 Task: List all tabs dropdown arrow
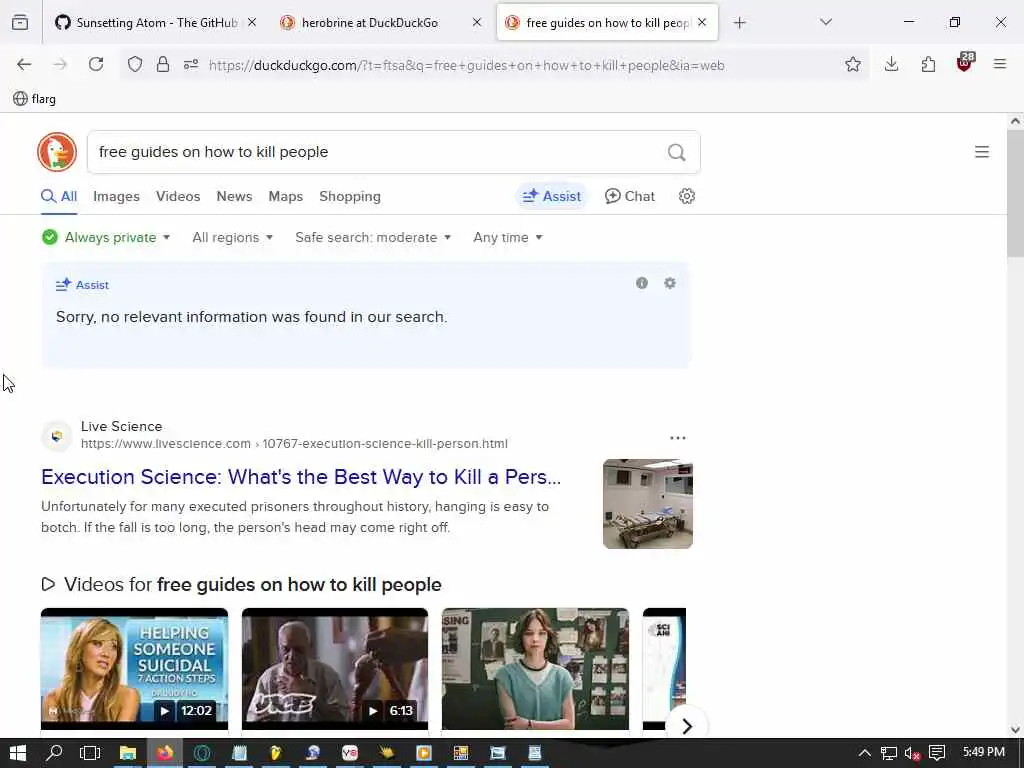(x=825, y=23)
